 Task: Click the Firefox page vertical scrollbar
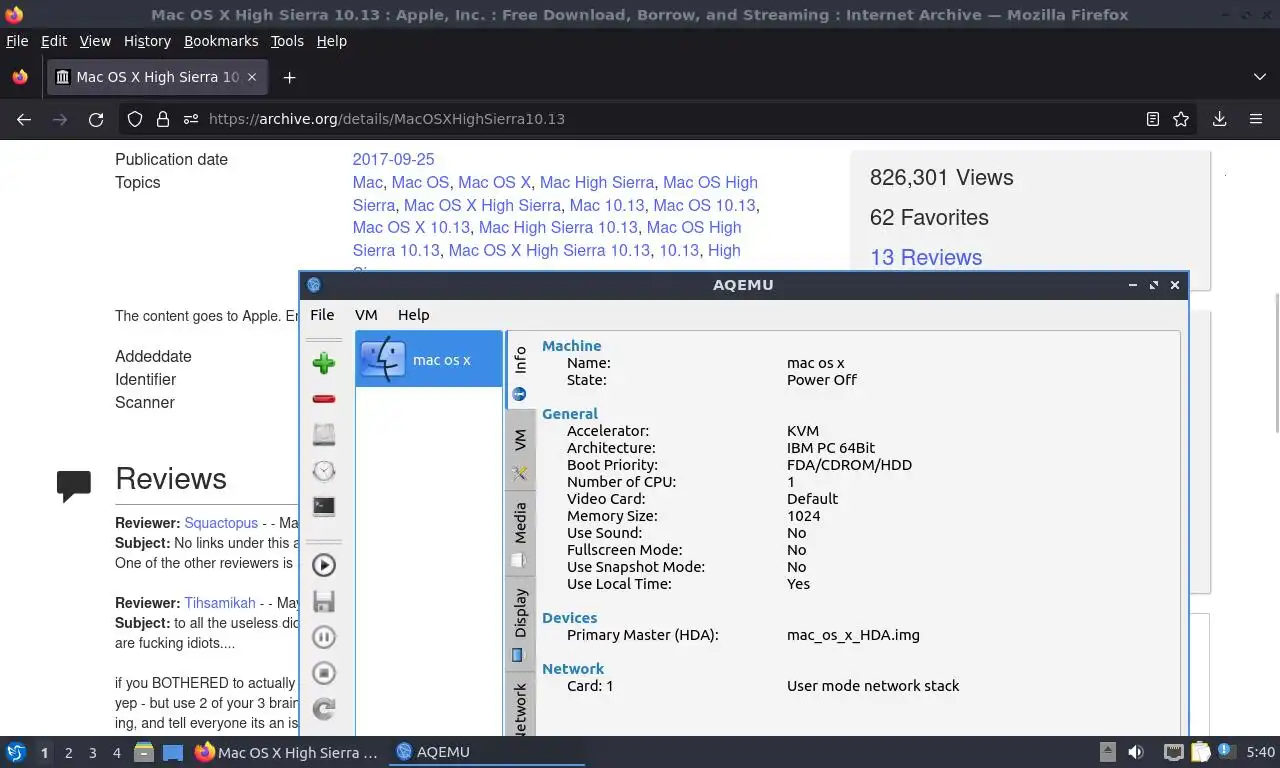[x=1276, y=364]
